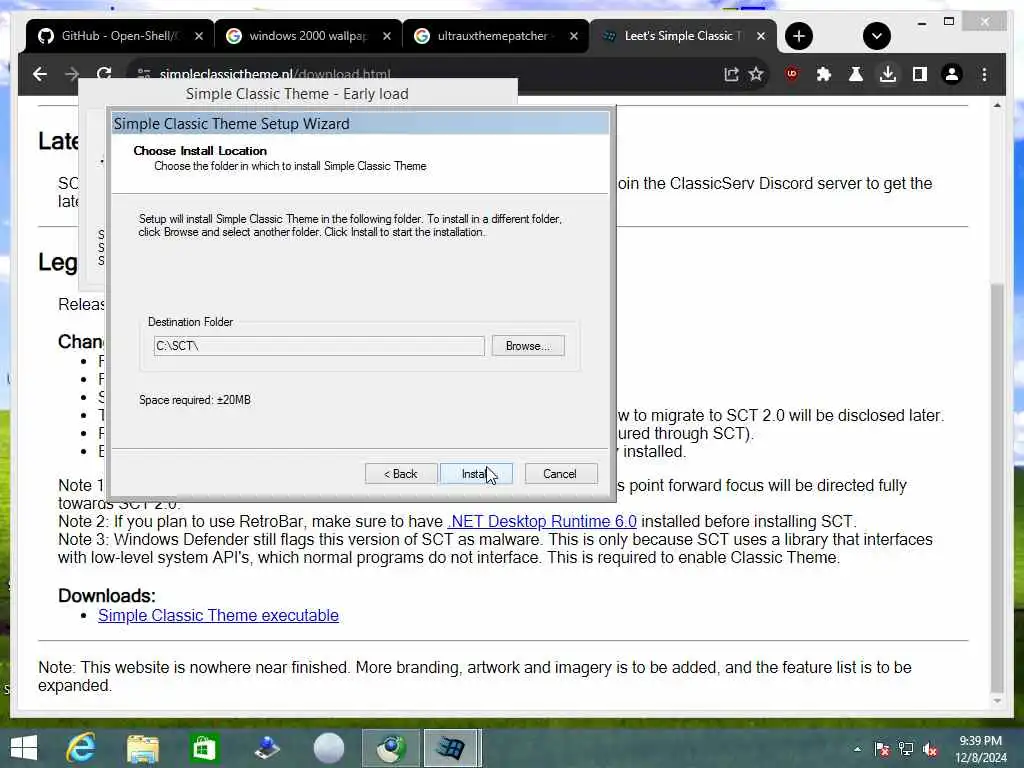The width and height of the screenshot is (1024, 768).
Task: Open the muted volume tray icon
Action: point(930,749)
